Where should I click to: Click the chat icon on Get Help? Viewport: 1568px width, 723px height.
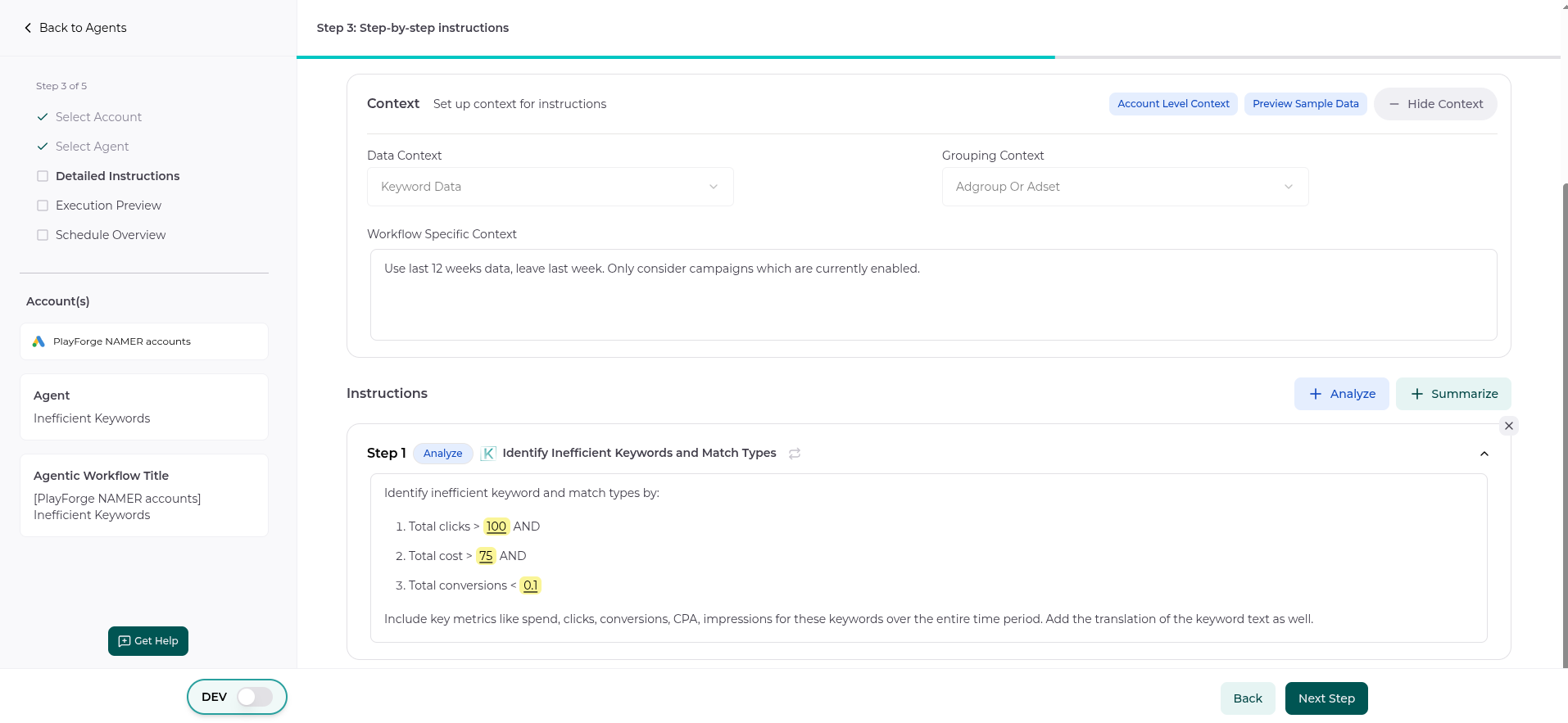click(x=125, y=641)
